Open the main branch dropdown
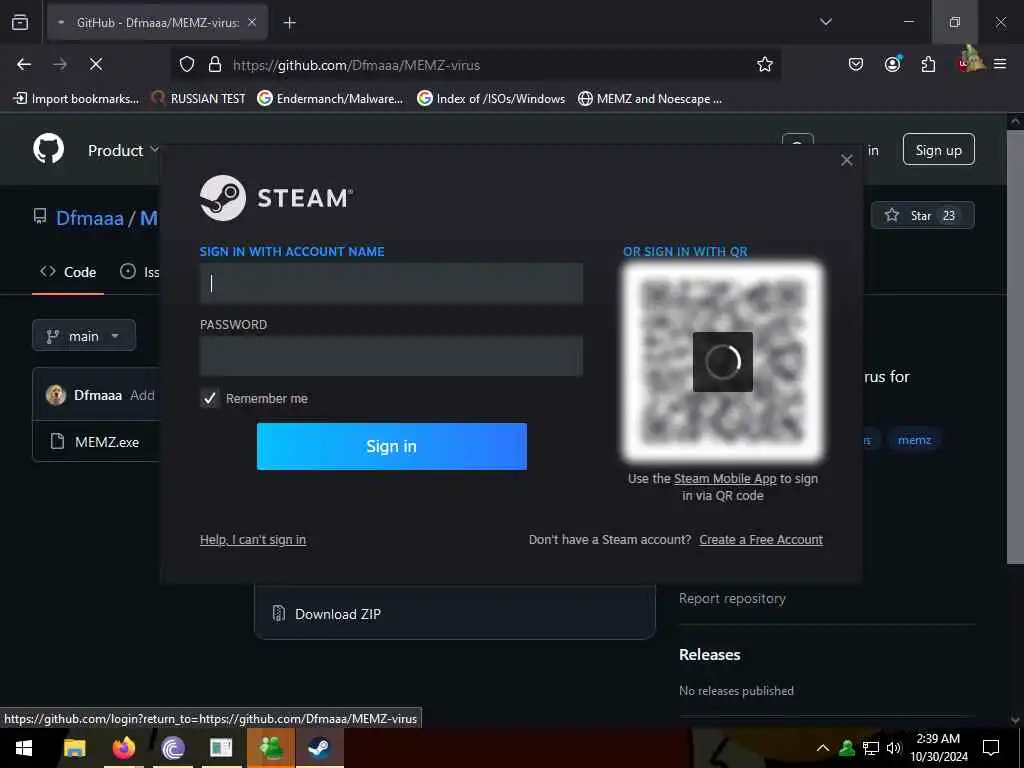 point(84,336)
